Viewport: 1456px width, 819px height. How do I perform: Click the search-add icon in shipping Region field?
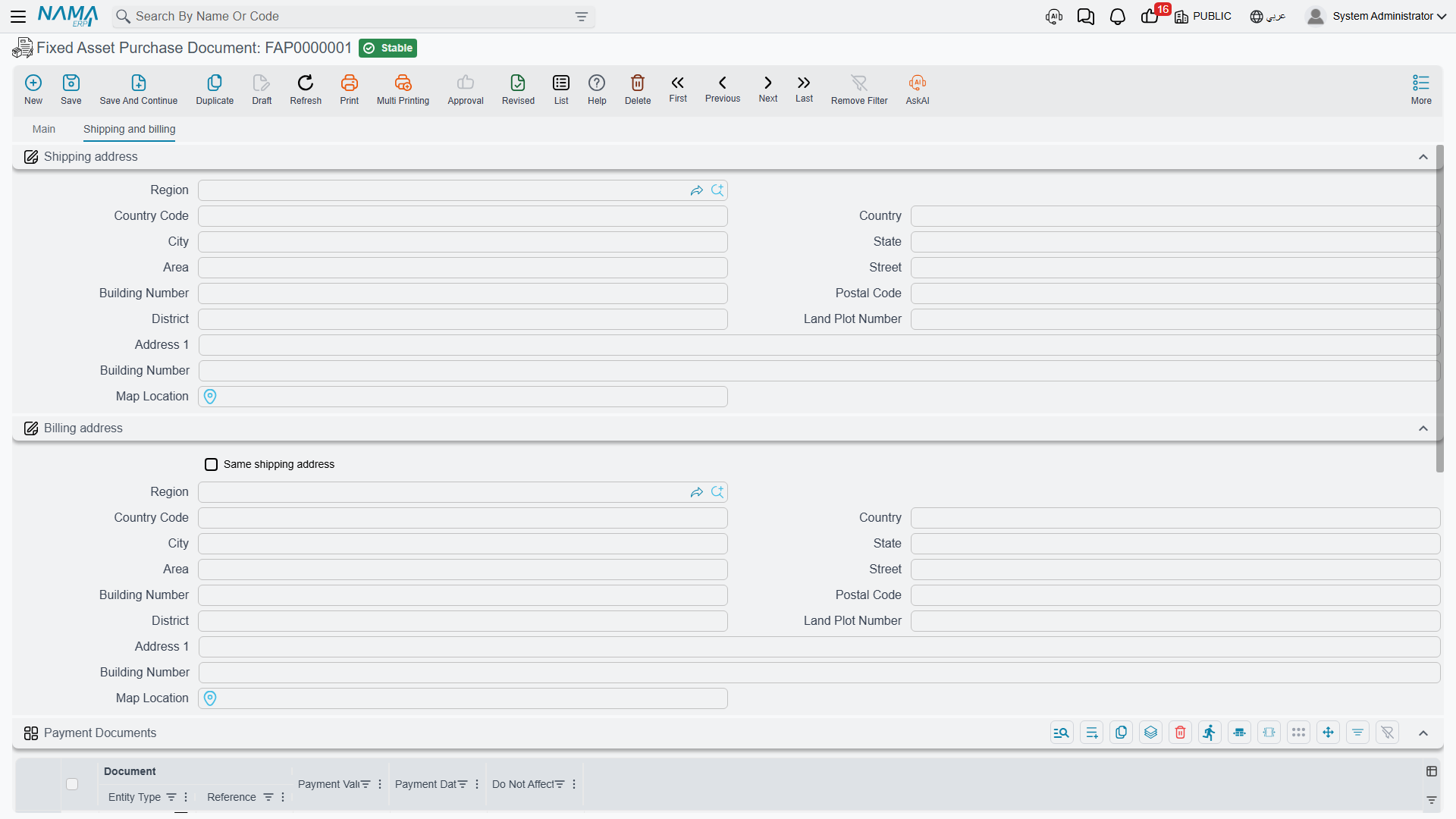point(717,190)
